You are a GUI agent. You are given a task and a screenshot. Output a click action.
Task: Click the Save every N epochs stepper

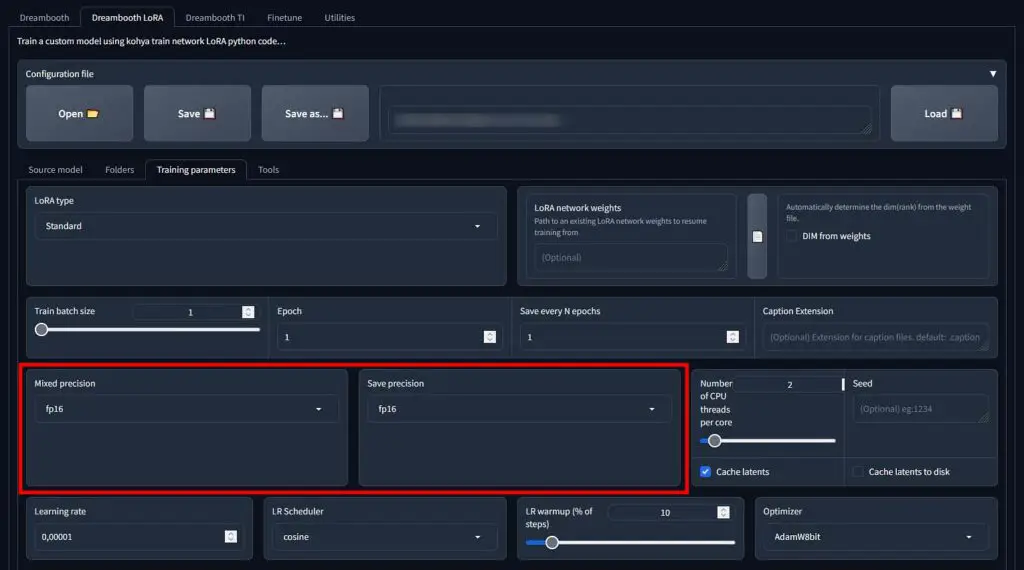click(732, 337)
